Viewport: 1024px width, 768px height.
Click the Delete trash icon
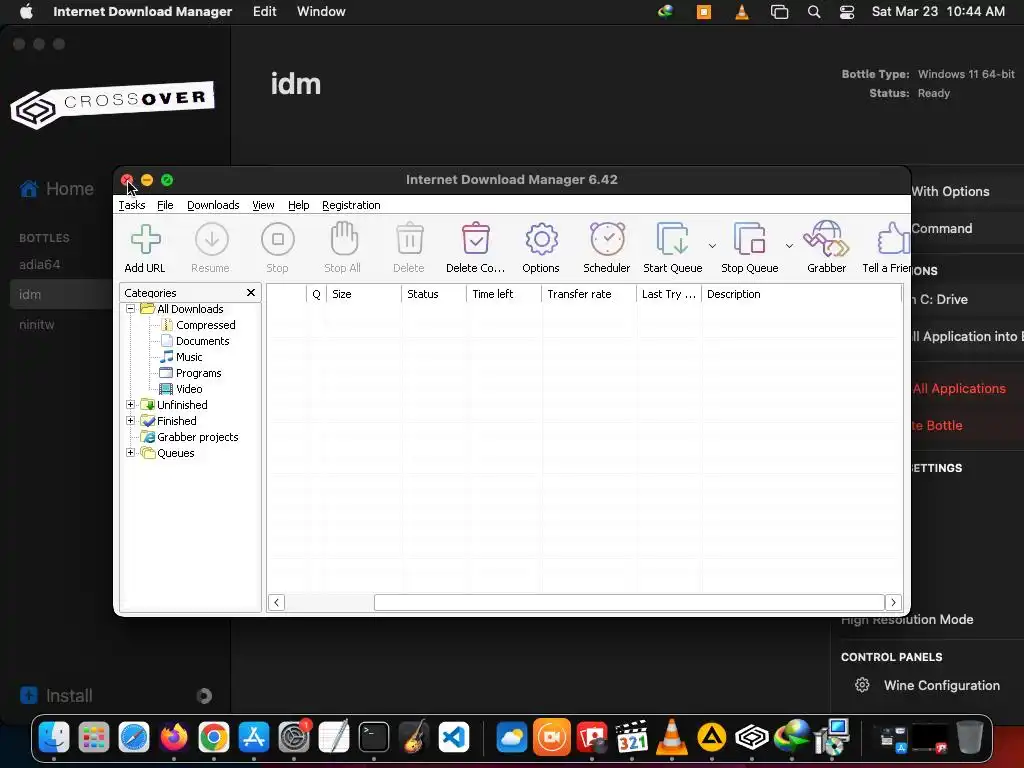tap(409, 238)
